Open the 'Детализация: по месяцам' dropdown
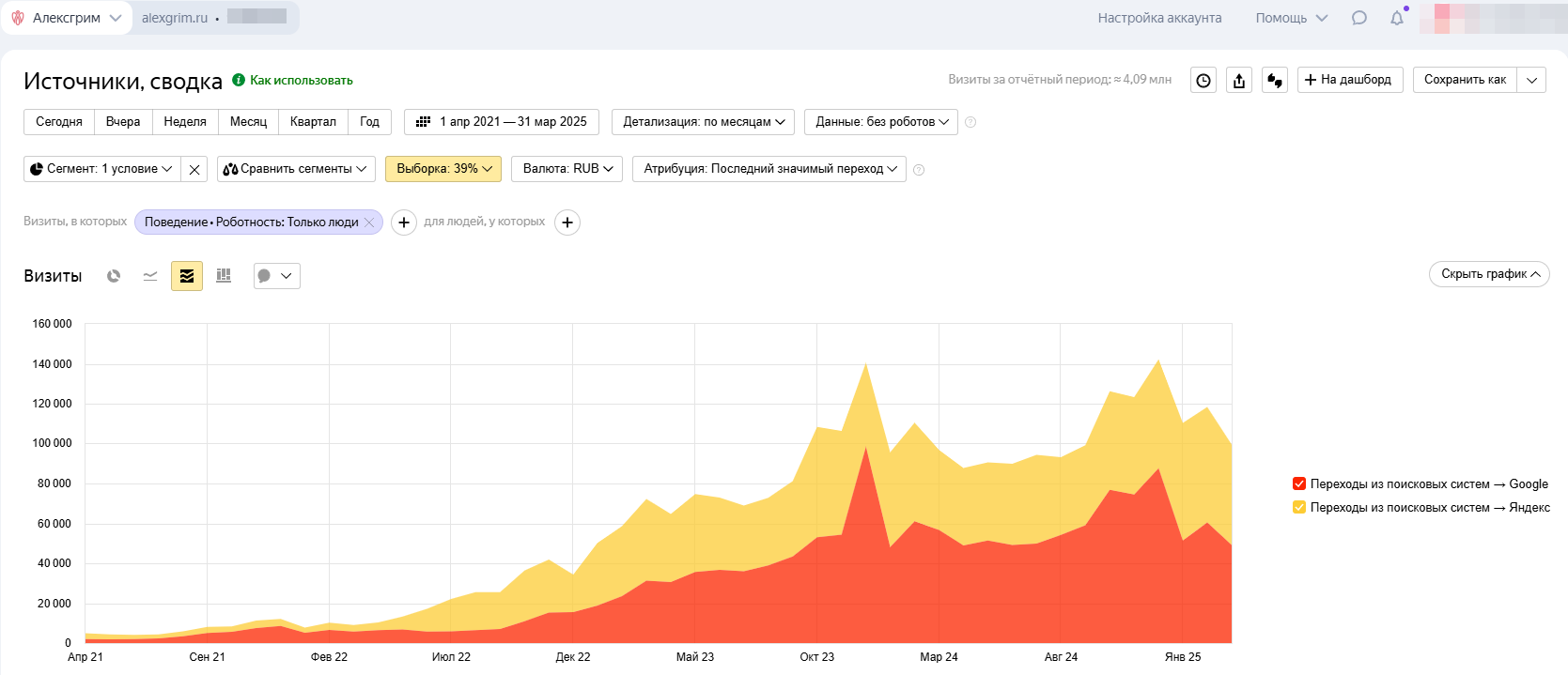 point(703,122)
